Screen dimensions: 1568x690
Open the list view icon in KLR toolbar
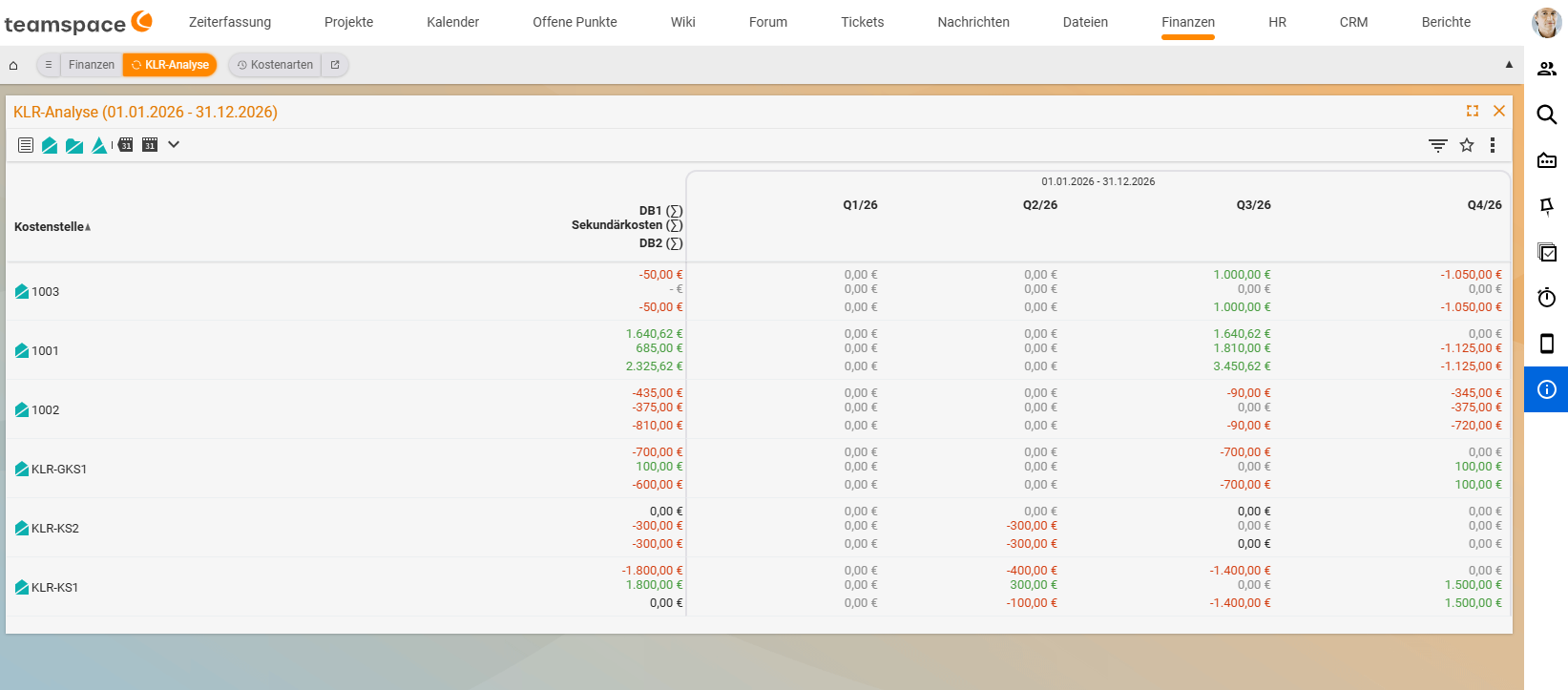tap(26, 145)
